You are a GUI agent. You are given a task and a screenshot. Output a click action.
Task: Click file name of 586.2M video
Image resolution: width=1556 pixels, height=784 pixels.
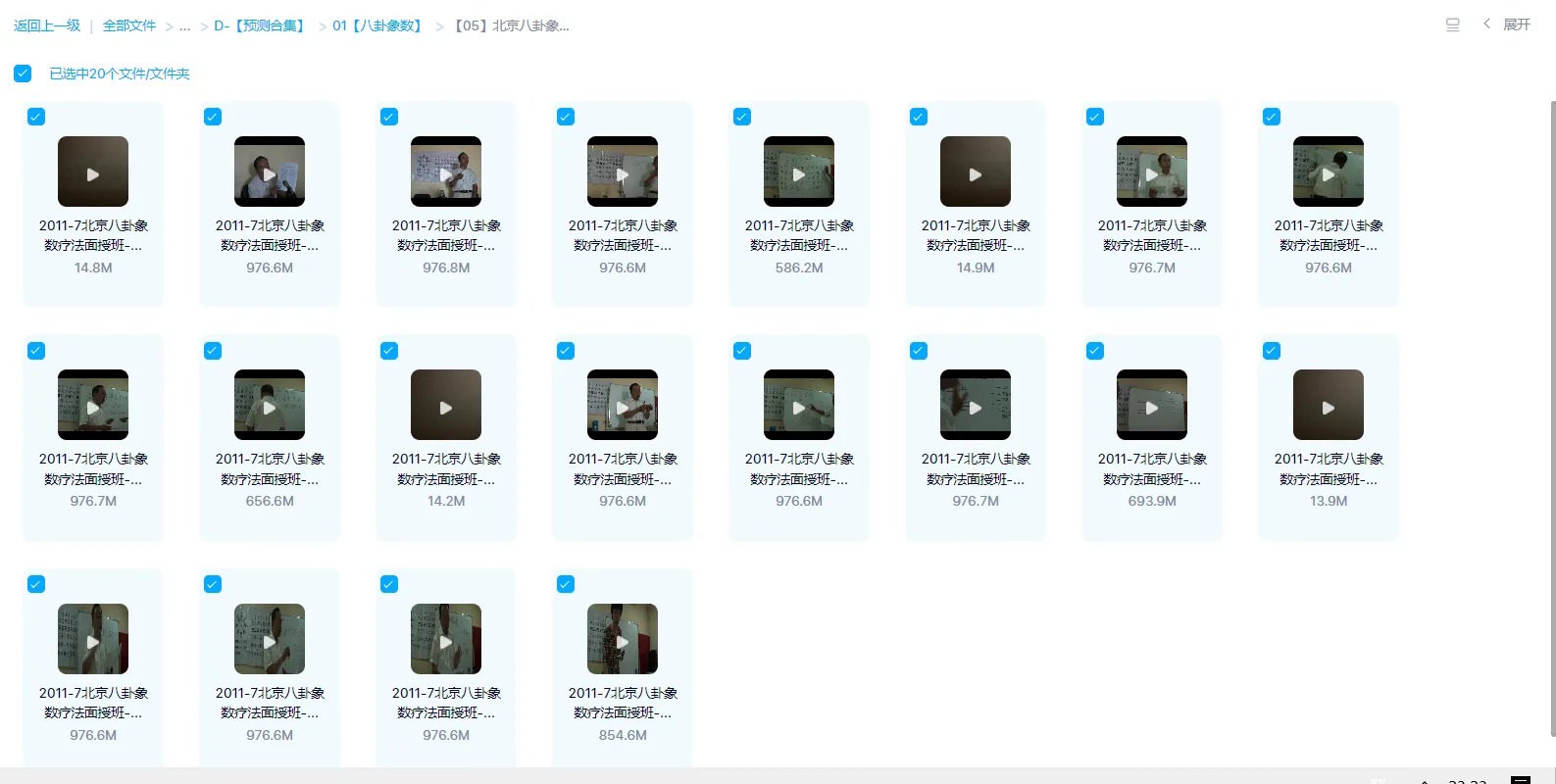click(799, 235)
